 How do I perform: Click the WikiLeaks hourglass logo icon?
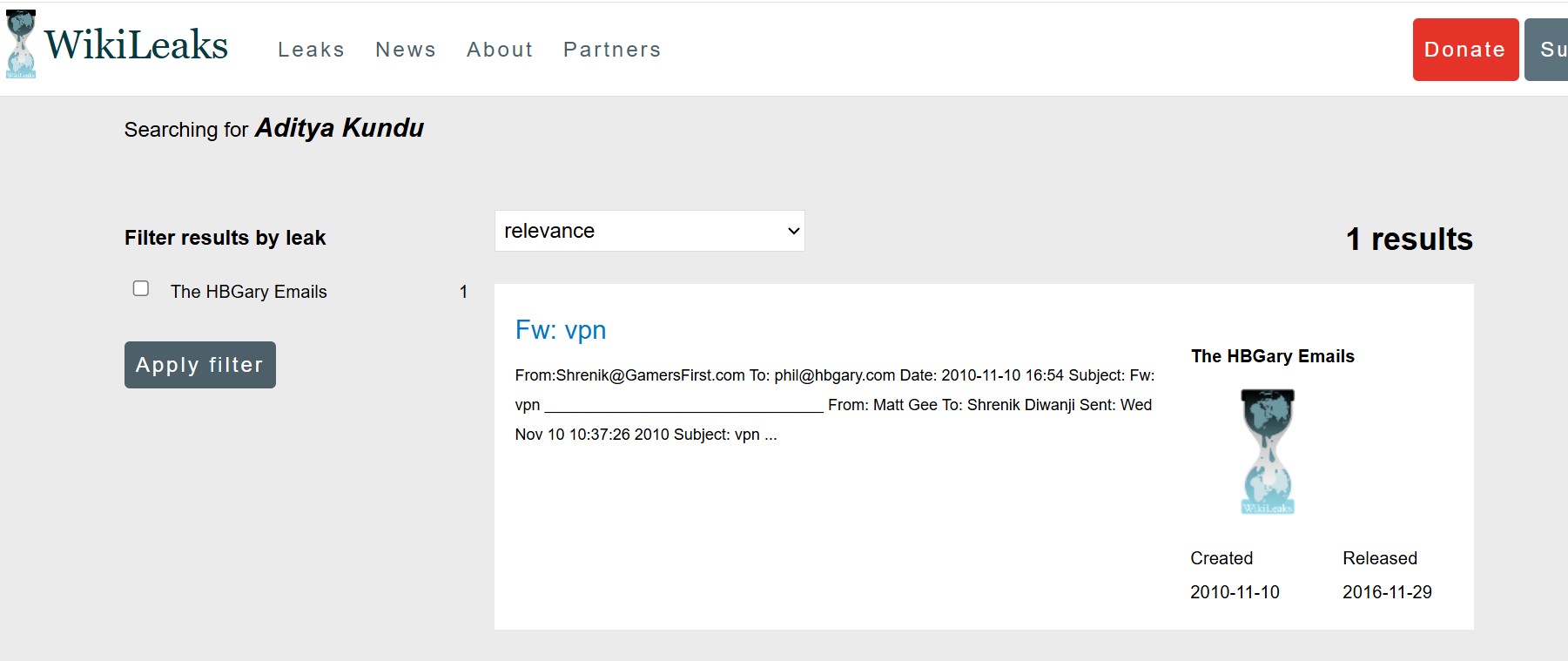coord(21,44)
